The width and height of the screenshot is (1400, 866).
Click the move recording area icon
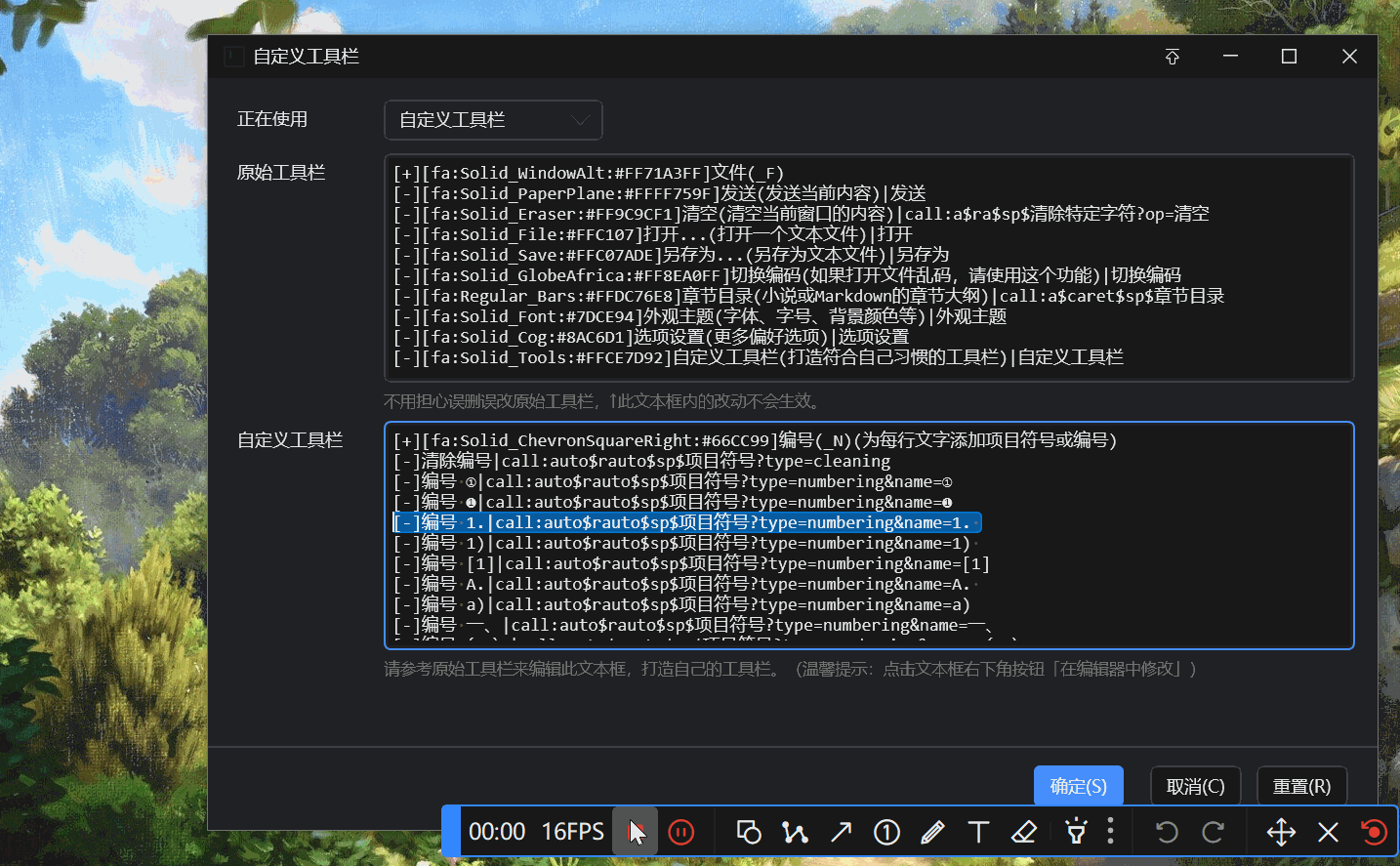tap(1281, 832)
